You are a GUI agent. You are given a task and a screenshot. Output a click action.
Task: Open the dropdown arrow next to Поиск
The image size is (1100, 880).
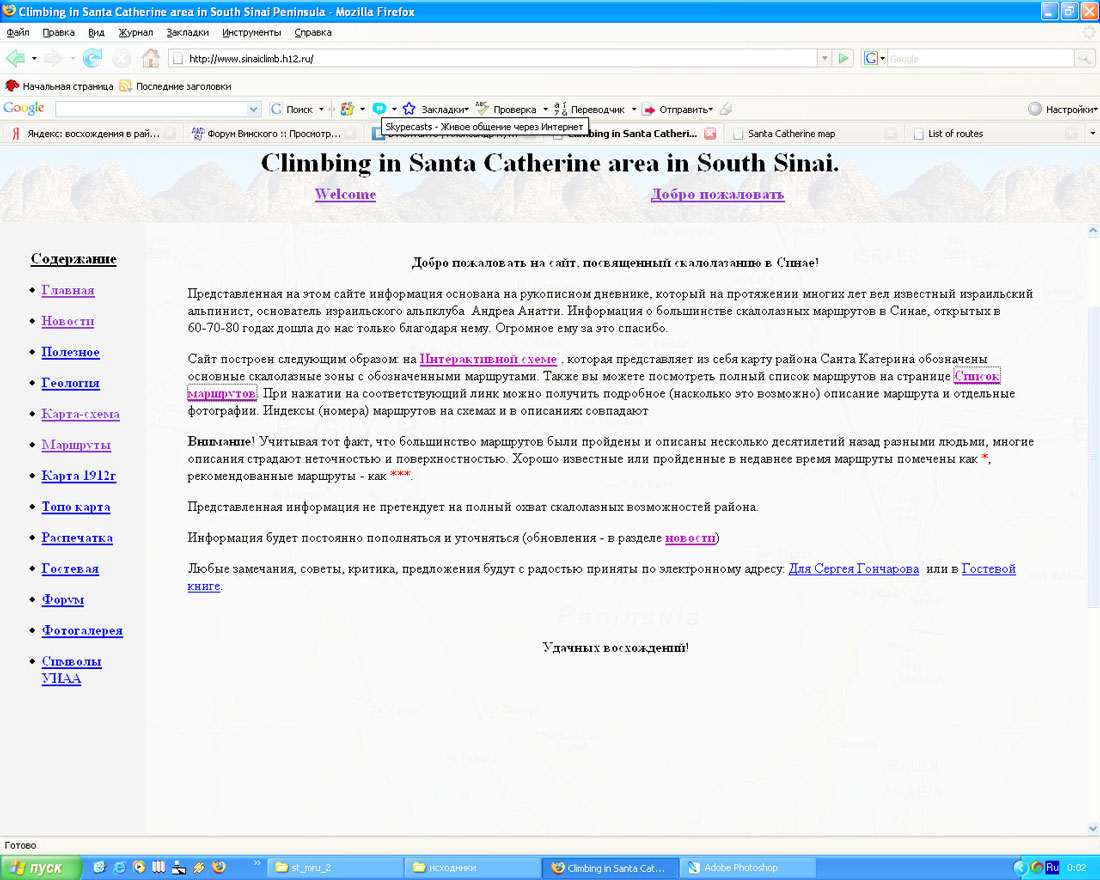(x=321, y=109)
